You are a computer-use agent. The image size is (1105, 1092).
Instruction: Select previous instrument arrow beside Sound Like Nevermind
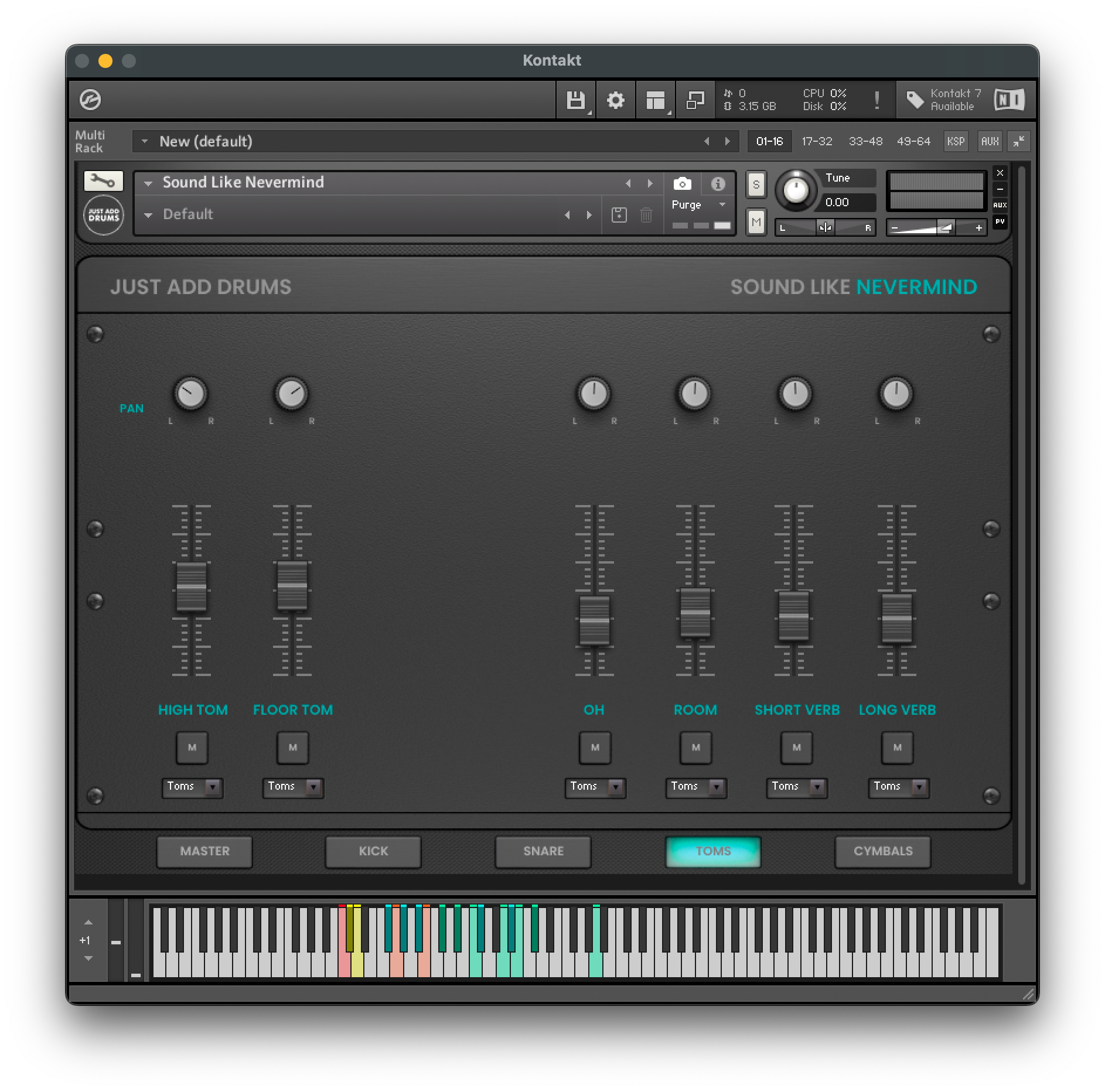[x=628, y=183]
